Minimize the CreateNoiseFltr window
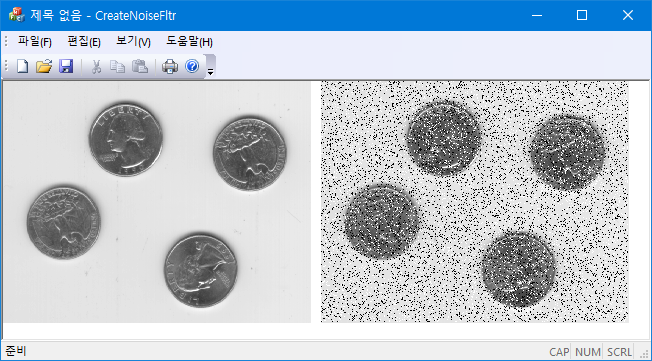652x361 pixels. [537, 15]
